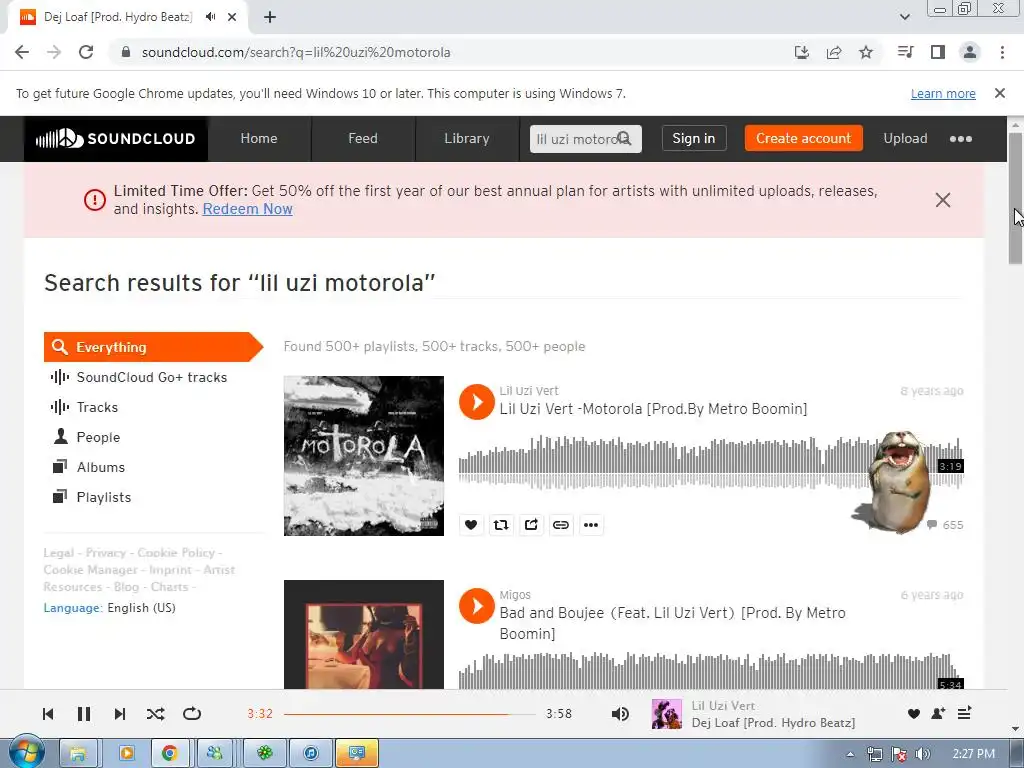This screenshot has height=768, width=1024.
Task: Mute the player volume
Action: [x=620, y=714]
